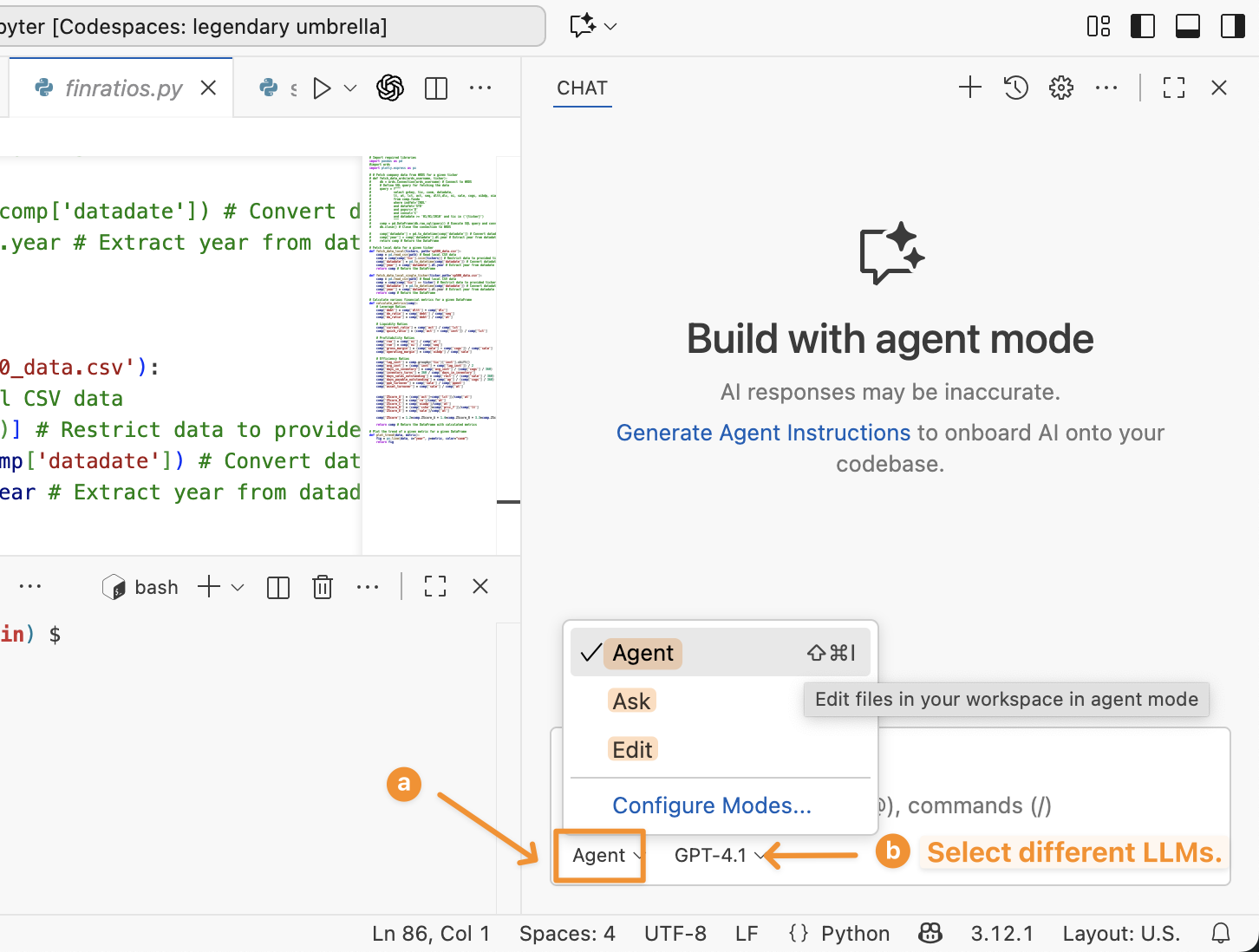Screen dimensions: 1259x952
Task: Open Copilot status icon in status bar
Action: point(930,933)
